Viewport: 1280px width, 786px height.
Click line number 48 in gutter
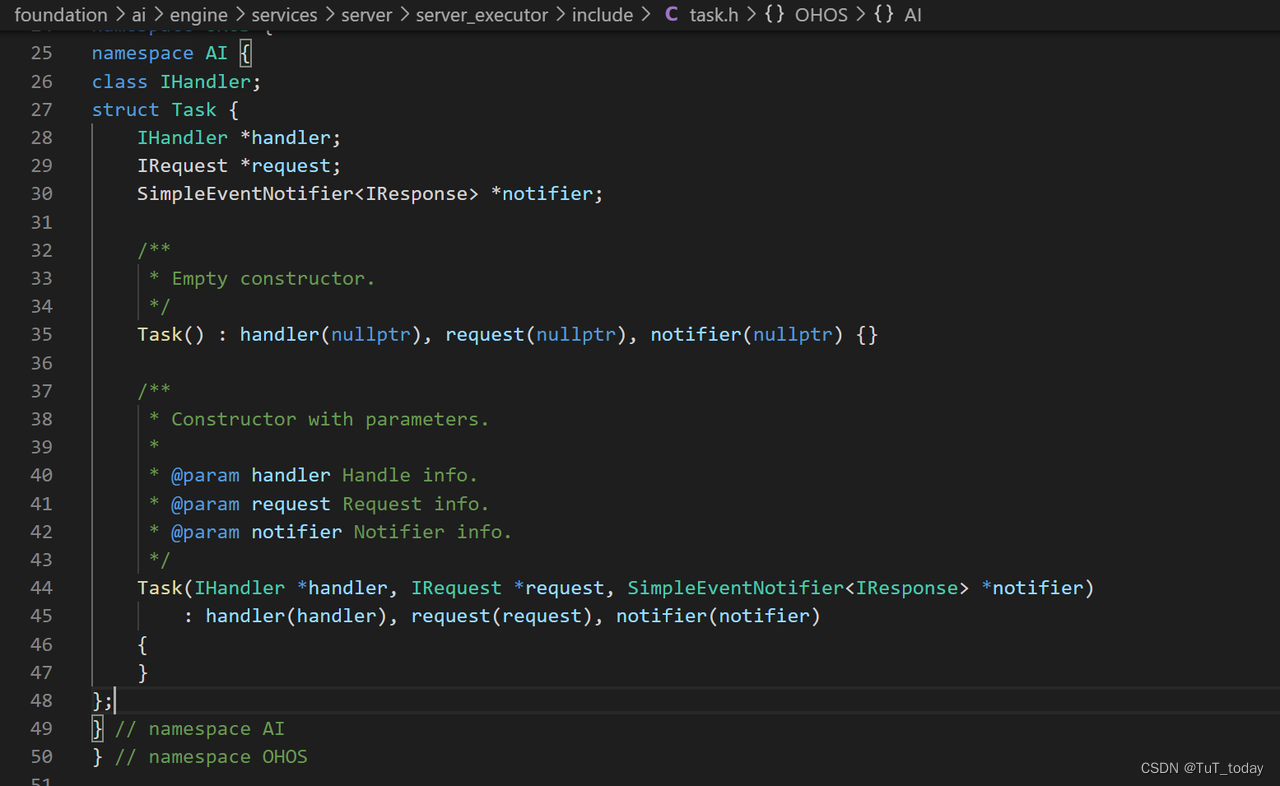click(x=41, y=700)
